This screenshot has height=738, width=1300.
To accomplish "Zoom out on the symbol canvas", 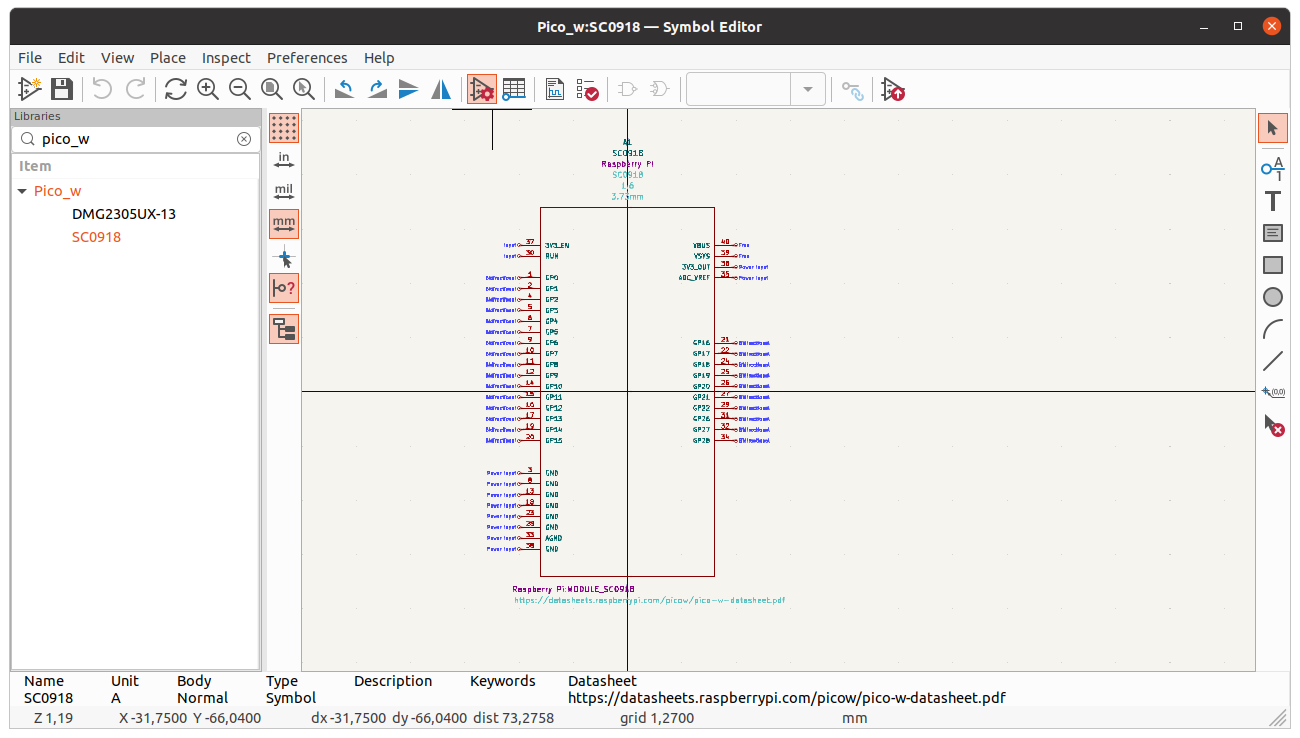I will [240, 89].
